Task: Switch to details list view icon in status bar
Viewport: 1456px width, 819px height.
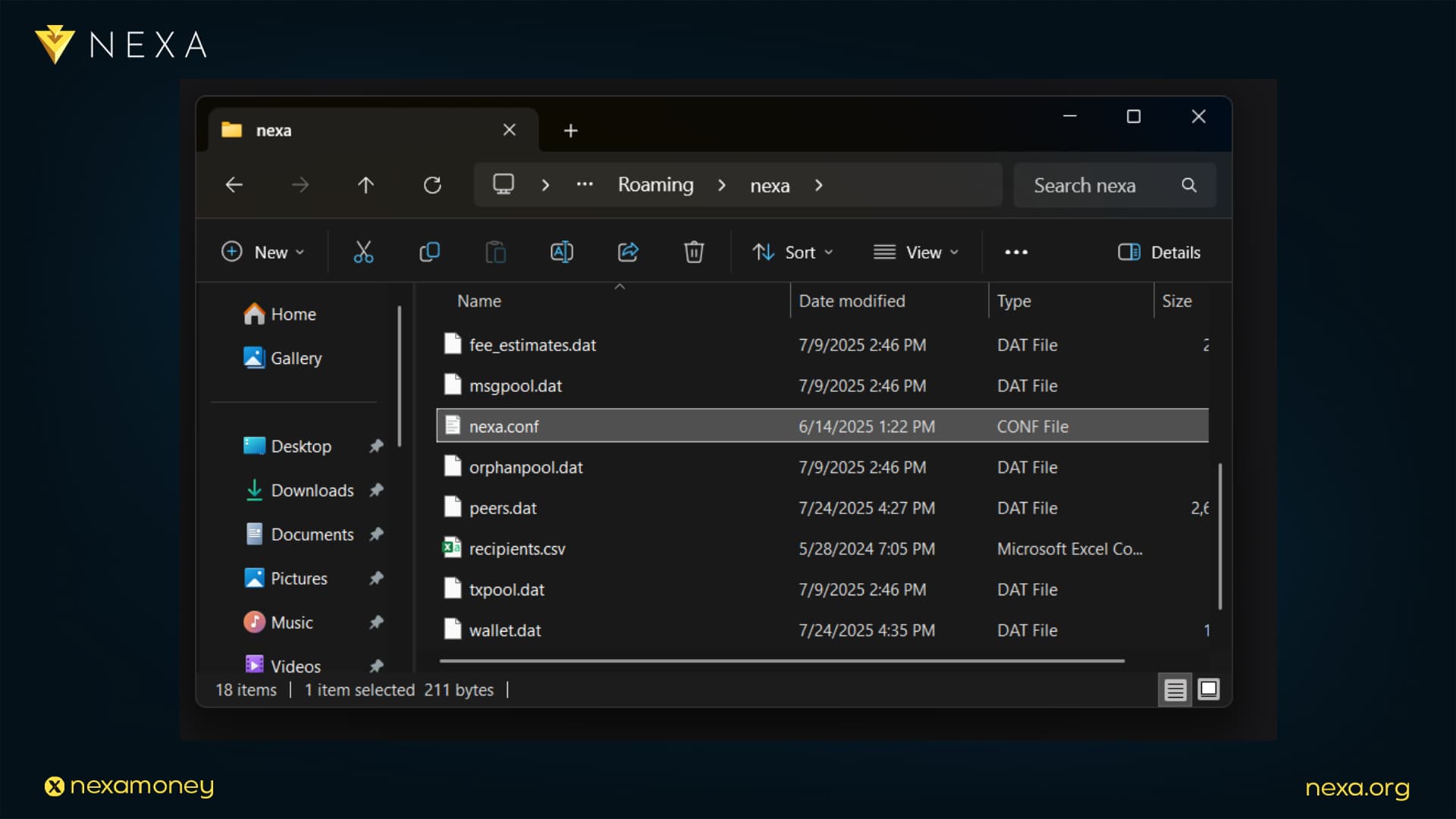Action: [1175, 690]
